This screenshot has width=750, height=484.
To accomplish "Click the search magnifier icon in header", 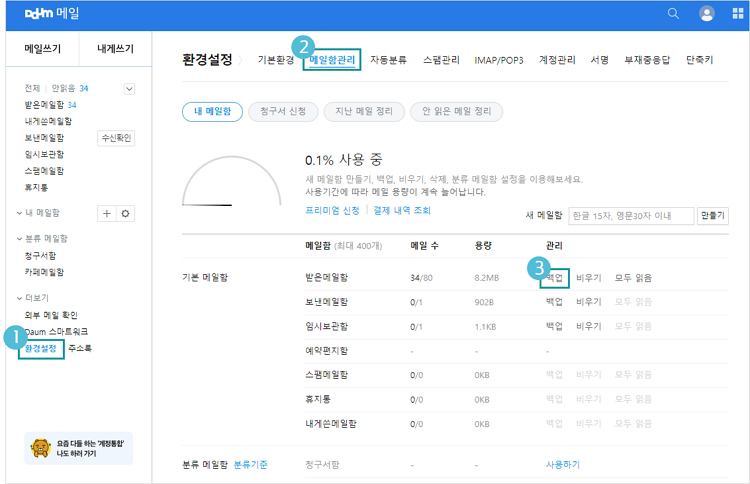I will pos(673,13).
